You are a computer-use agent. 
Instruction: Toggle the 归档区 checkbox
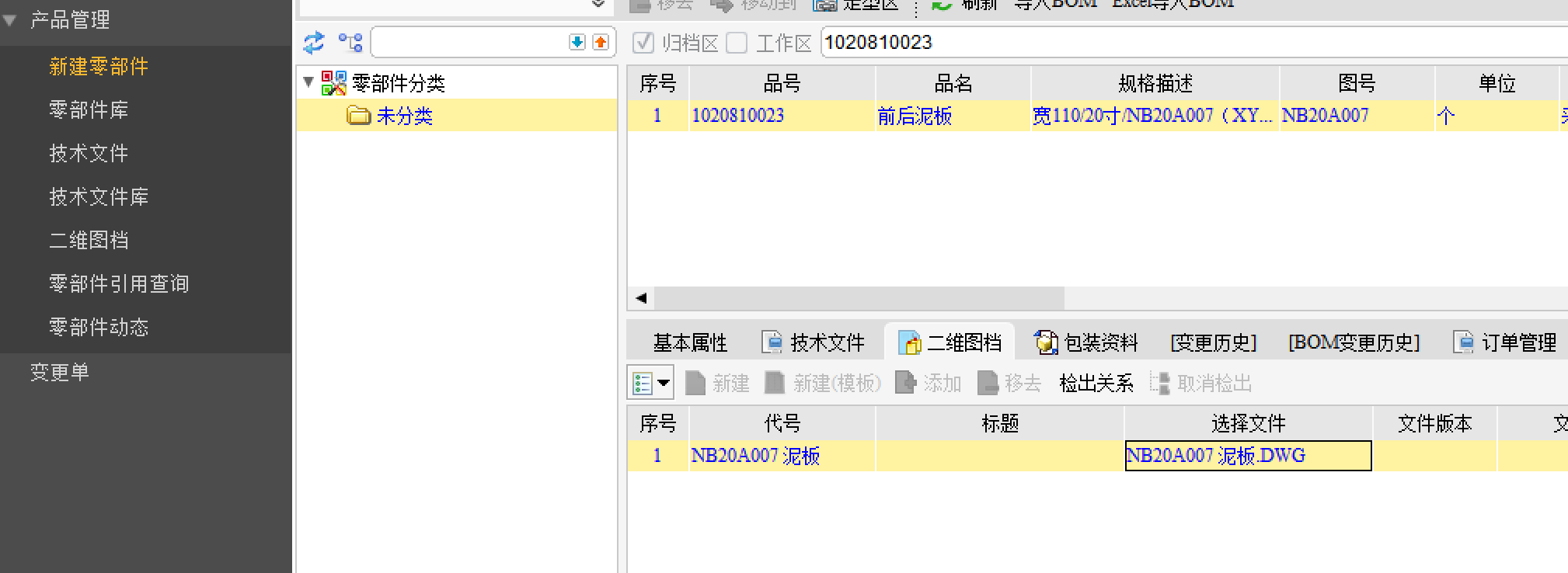click(x=643, y=42)
